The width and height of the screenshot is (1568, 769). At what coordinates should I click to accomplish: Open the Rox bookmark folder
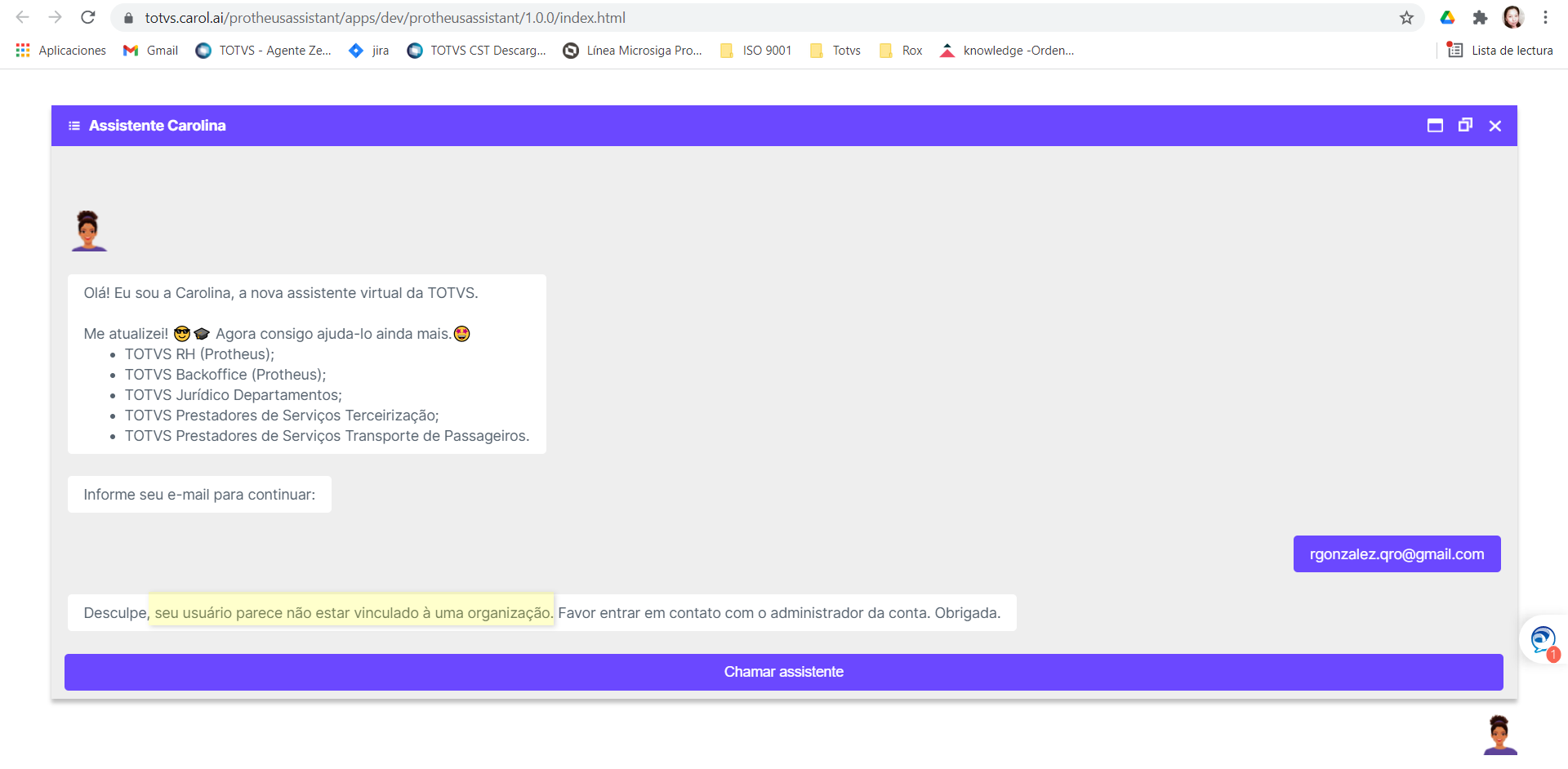[x=900, y=51]
